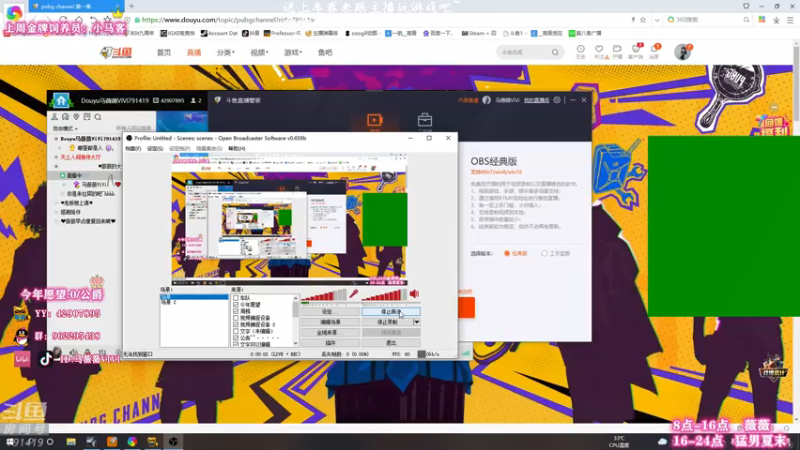Open settings gear in 斗鱼直播管家 title bar
800x450 pixels.
(x=557, y=100)
